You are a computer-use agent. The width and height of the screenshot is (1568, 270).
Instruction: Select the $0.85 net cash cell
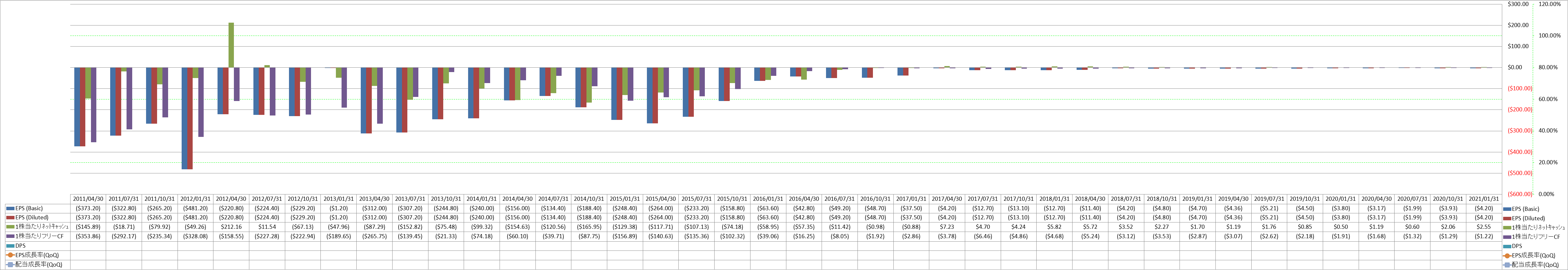coord(1305,227)
